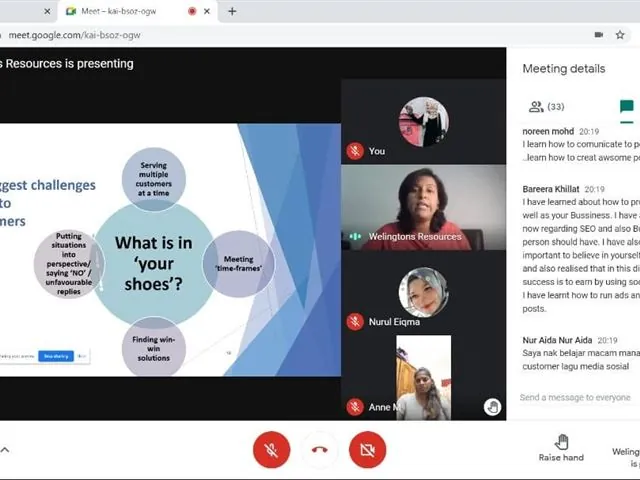Click 'Serving multiple customers at a time' bubble
The image size is (640, 480).
click(x=153, y=179)
